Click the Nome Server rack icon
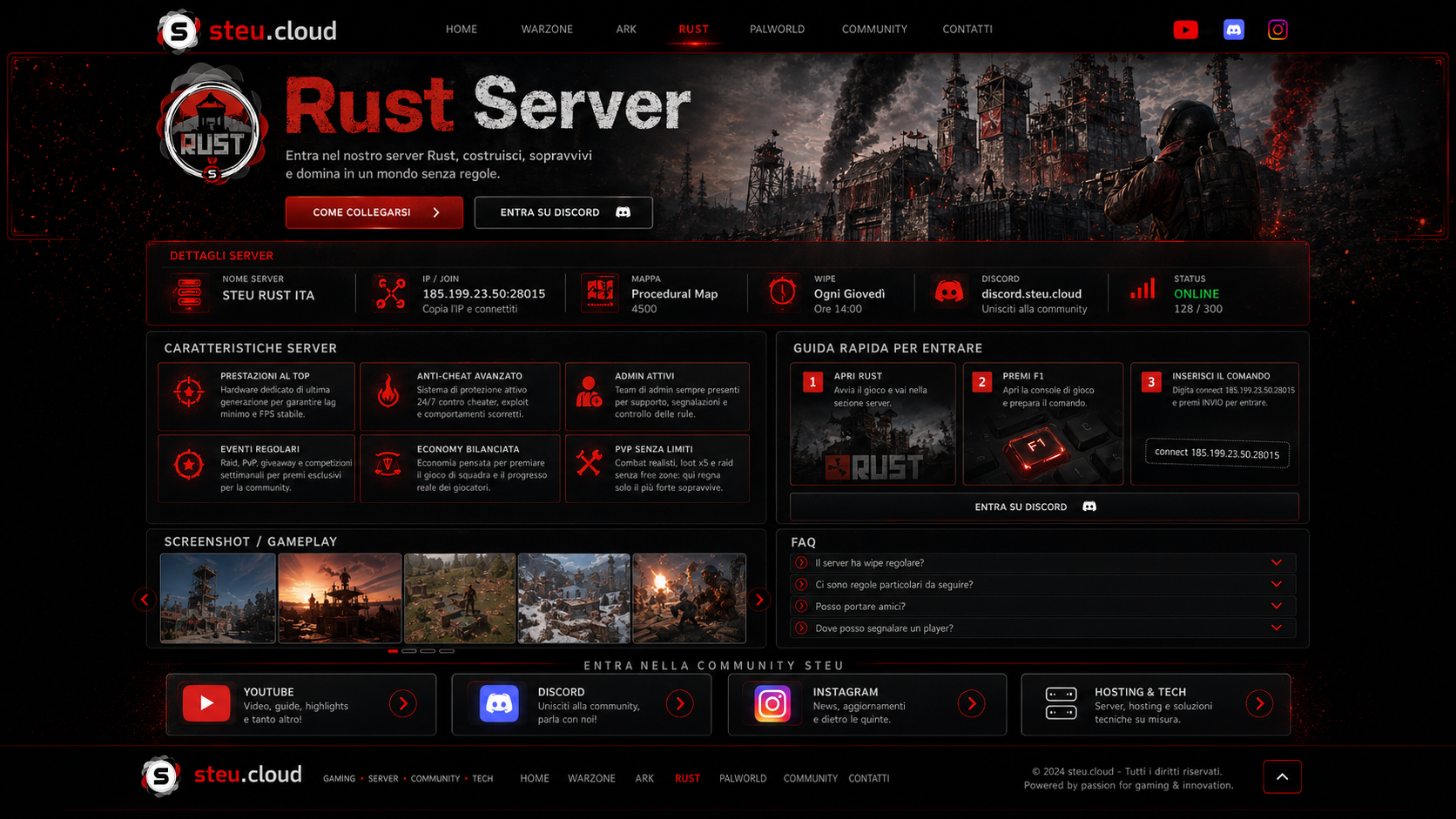This screenshot has width=1456, height=819. tap(189, 293)
